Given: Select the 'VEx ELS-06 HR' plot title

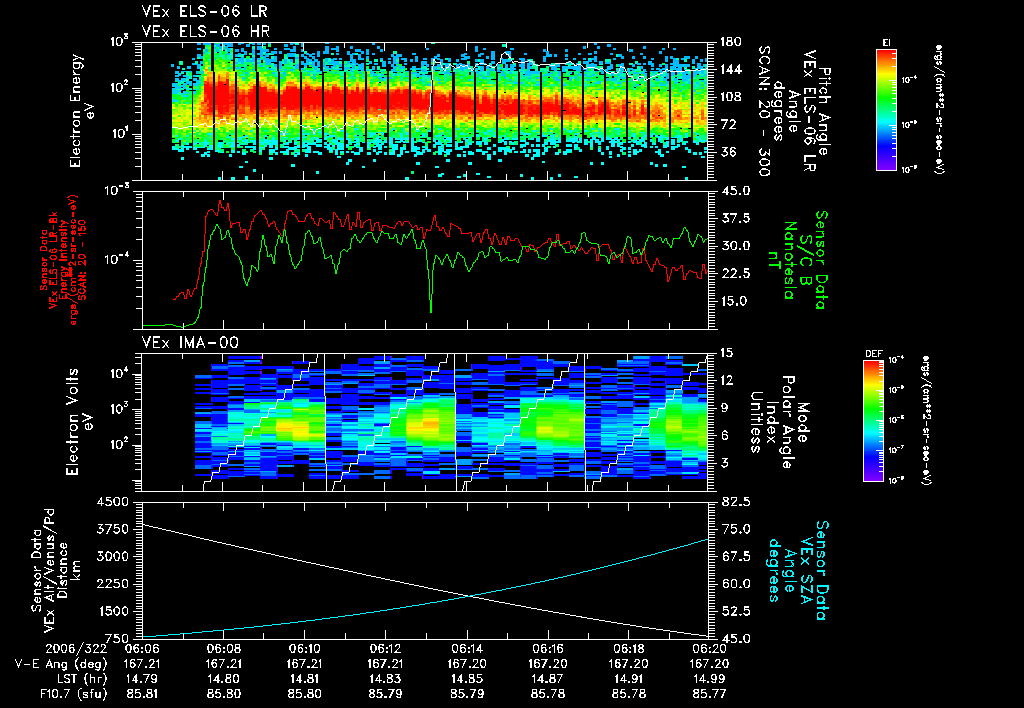Looking at the screenshot, I should 206,31.
